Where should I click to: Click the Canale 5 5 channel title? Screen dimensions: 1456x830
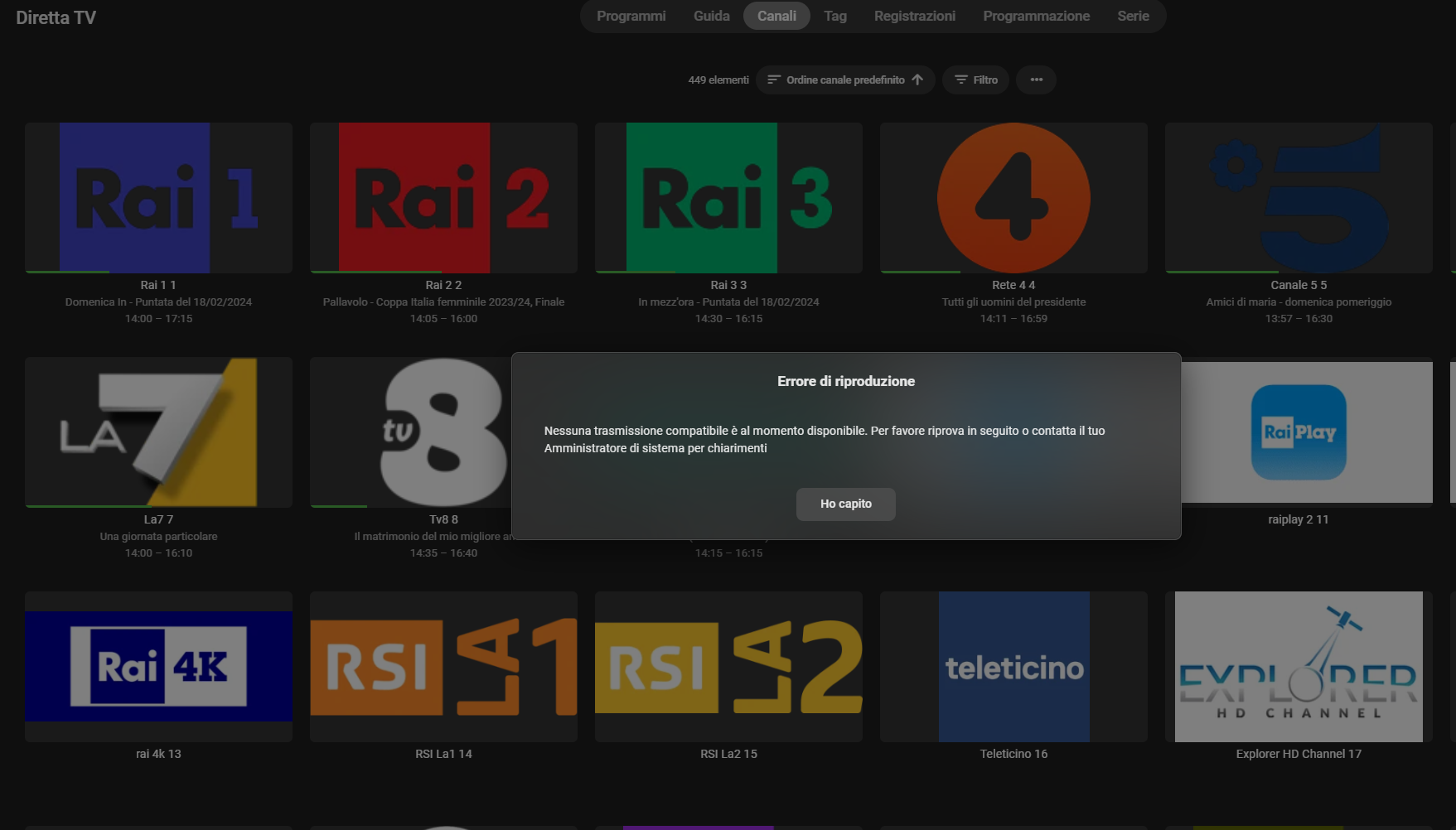[x=1299, y=285]
